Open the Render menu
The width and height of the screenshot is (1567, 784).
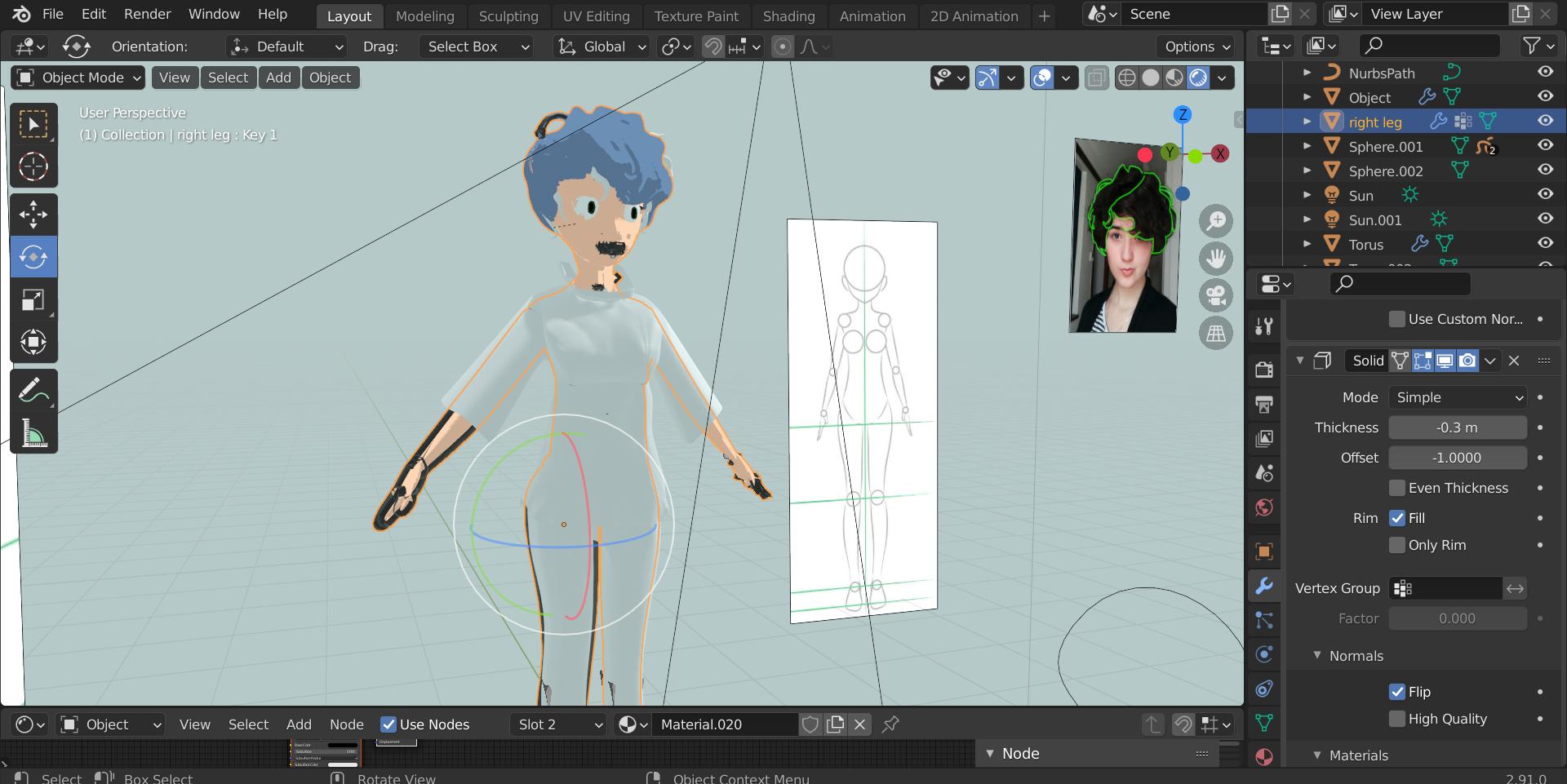coord(147,14)
